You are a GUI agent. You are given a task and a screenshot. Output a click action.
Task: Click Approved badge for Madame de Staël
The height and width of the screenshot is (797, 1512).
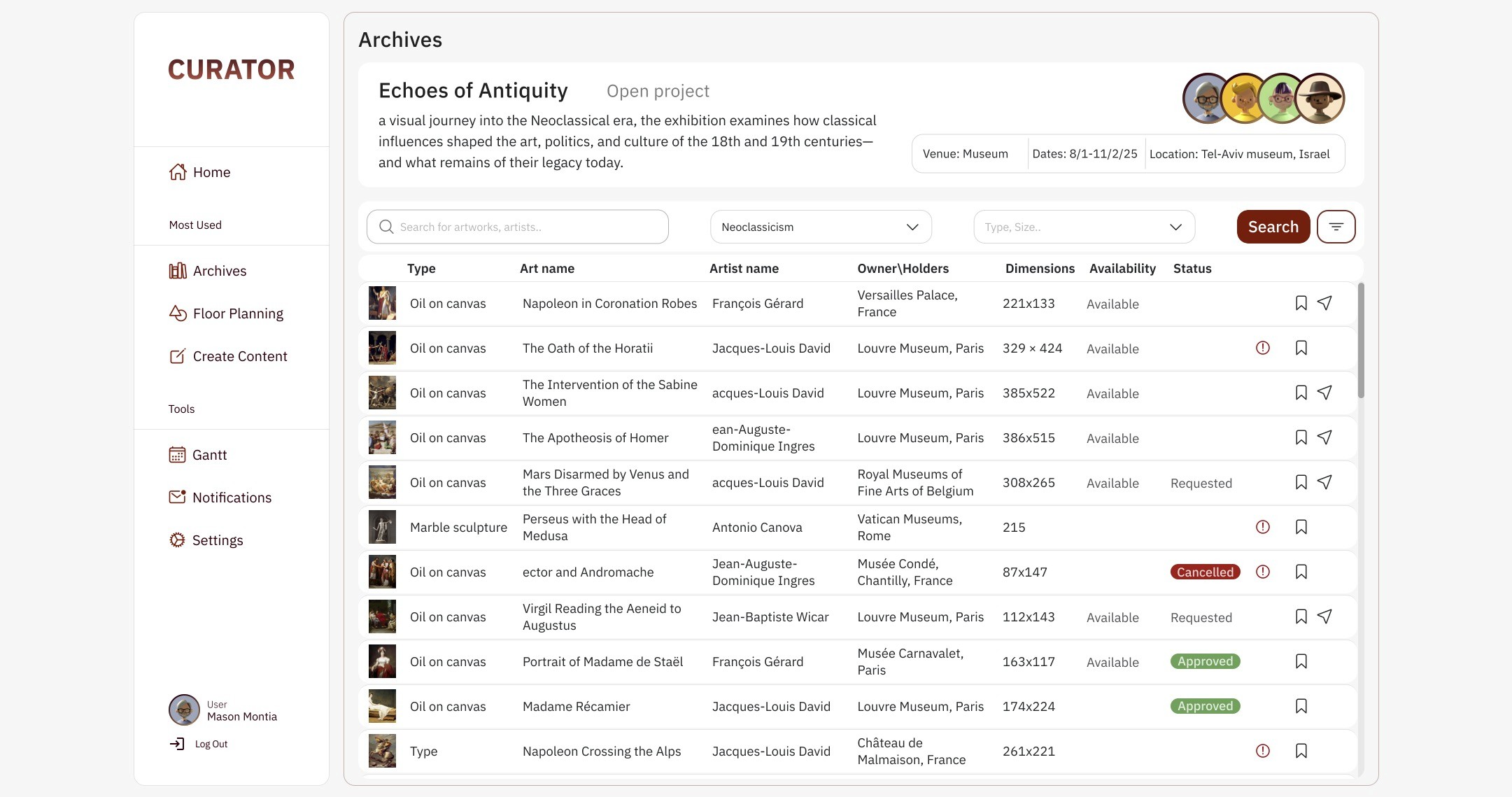[1205, 661]
